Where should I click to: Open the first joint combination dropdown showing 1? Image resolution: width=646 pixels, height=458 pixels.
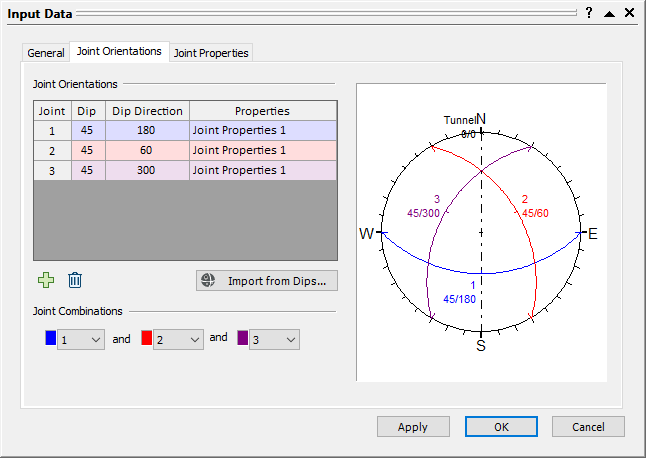81,340
